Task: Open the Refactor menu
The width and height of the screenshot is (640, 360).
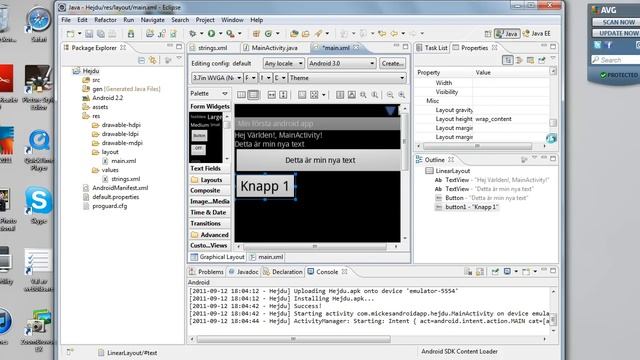Action: 105,20
